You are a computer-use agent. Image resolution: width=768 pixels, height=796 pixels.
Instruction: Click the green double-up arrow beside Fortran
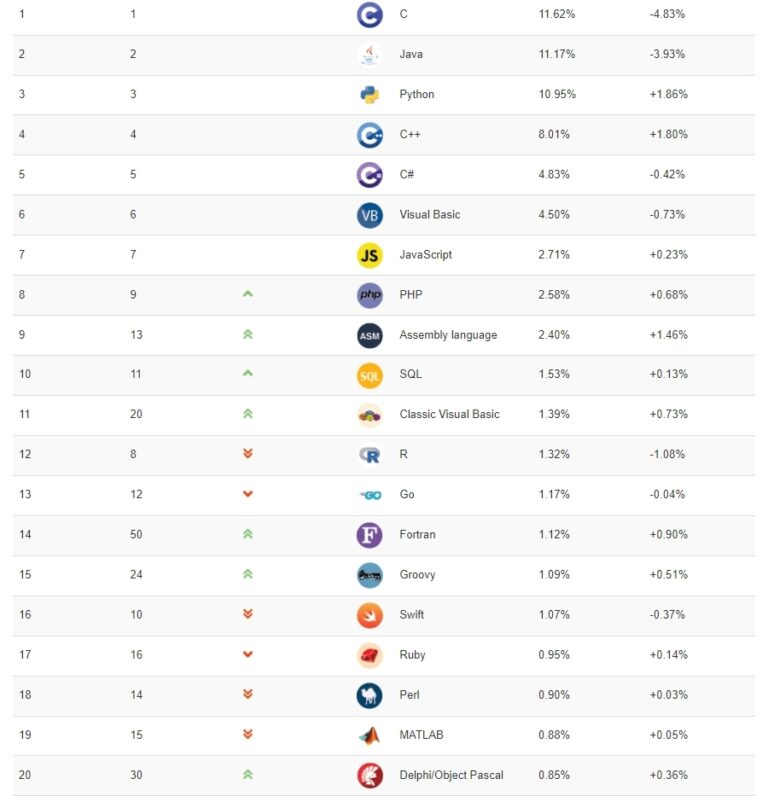248,534
